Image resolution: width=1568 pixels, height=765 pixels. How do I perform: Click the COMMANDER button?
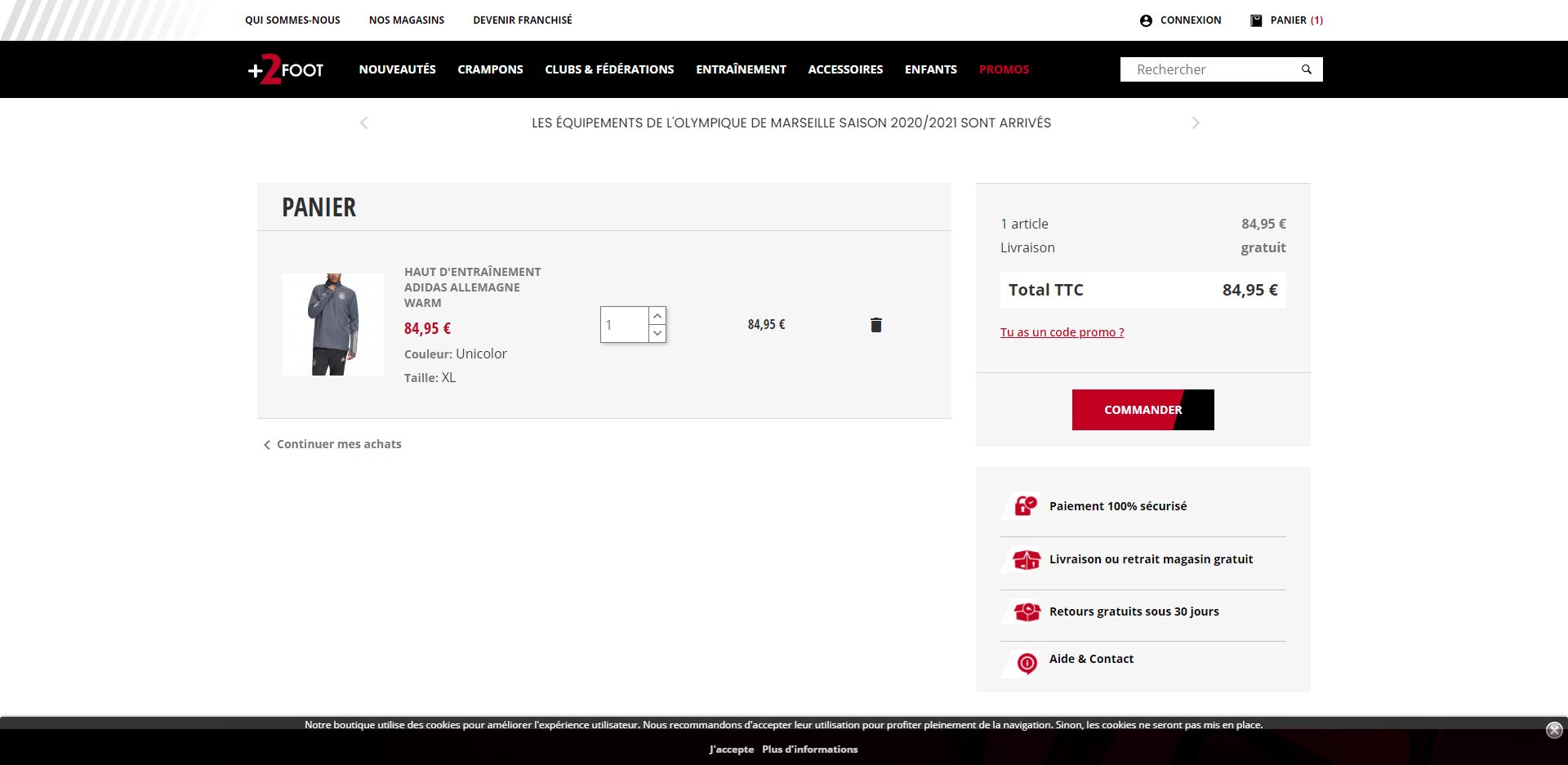[x=1143, y=410]
